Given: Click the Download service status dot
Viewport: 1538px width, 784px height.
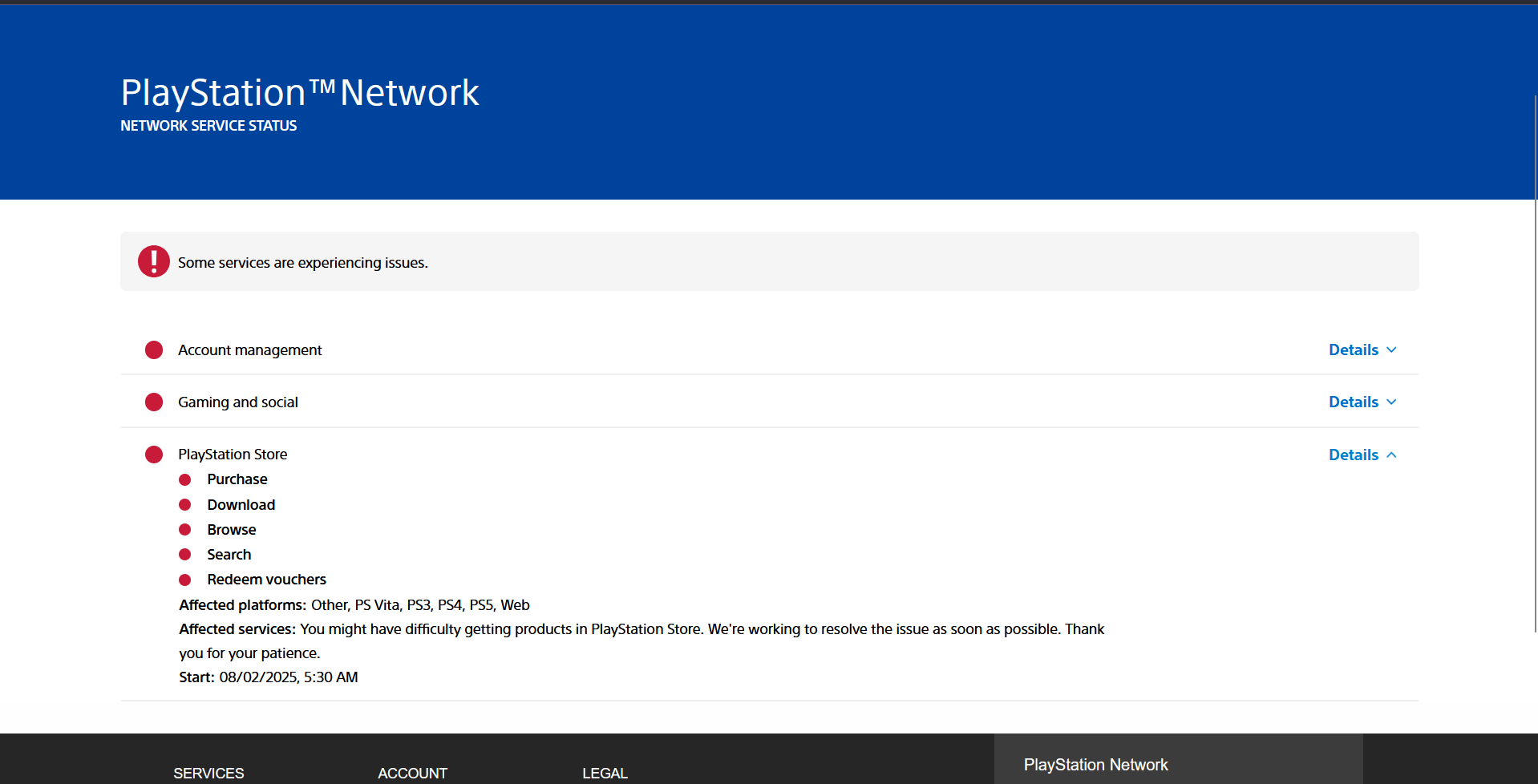Looking at the screenshot, I should 184,504.
